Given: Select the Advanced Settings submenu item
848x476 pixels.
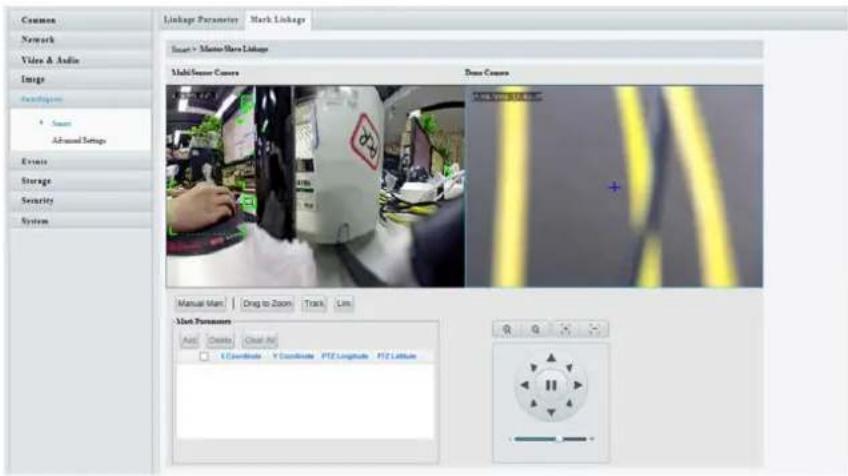Looking at the screenshot, I should click(x=79, y=141).
